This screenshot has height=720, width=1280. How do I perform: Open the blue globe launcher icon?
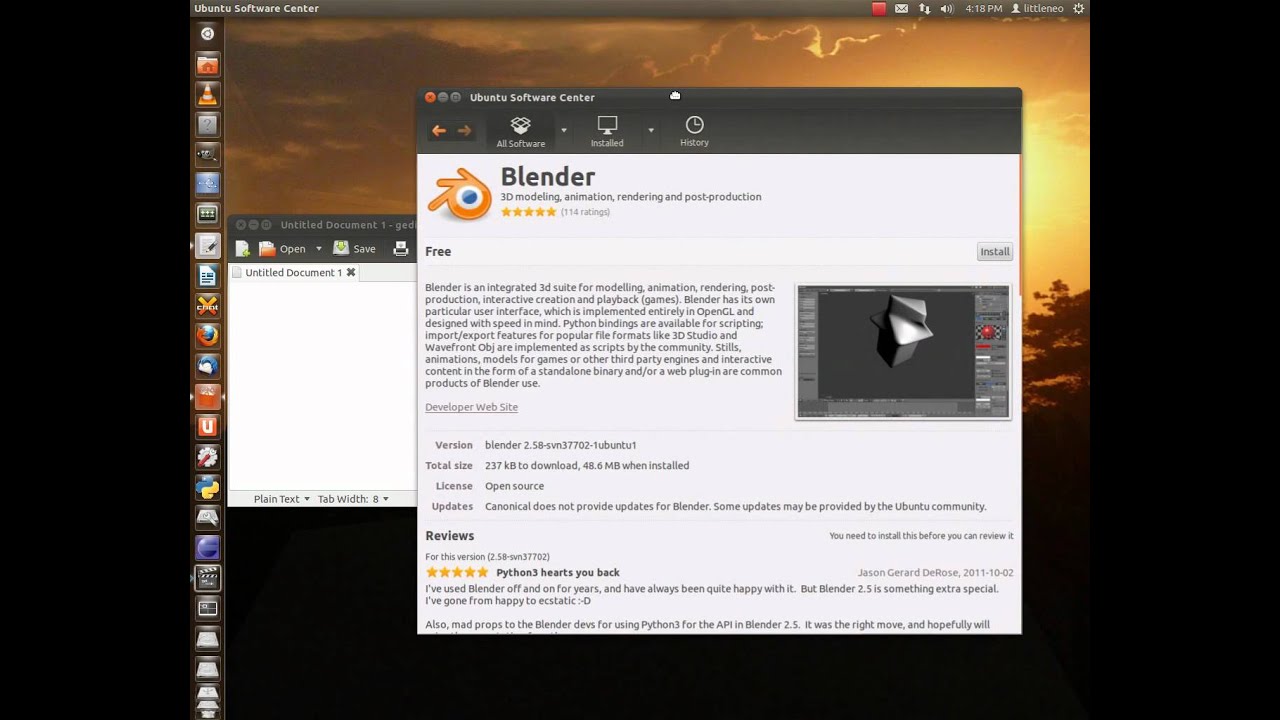(x=207, y=547)
